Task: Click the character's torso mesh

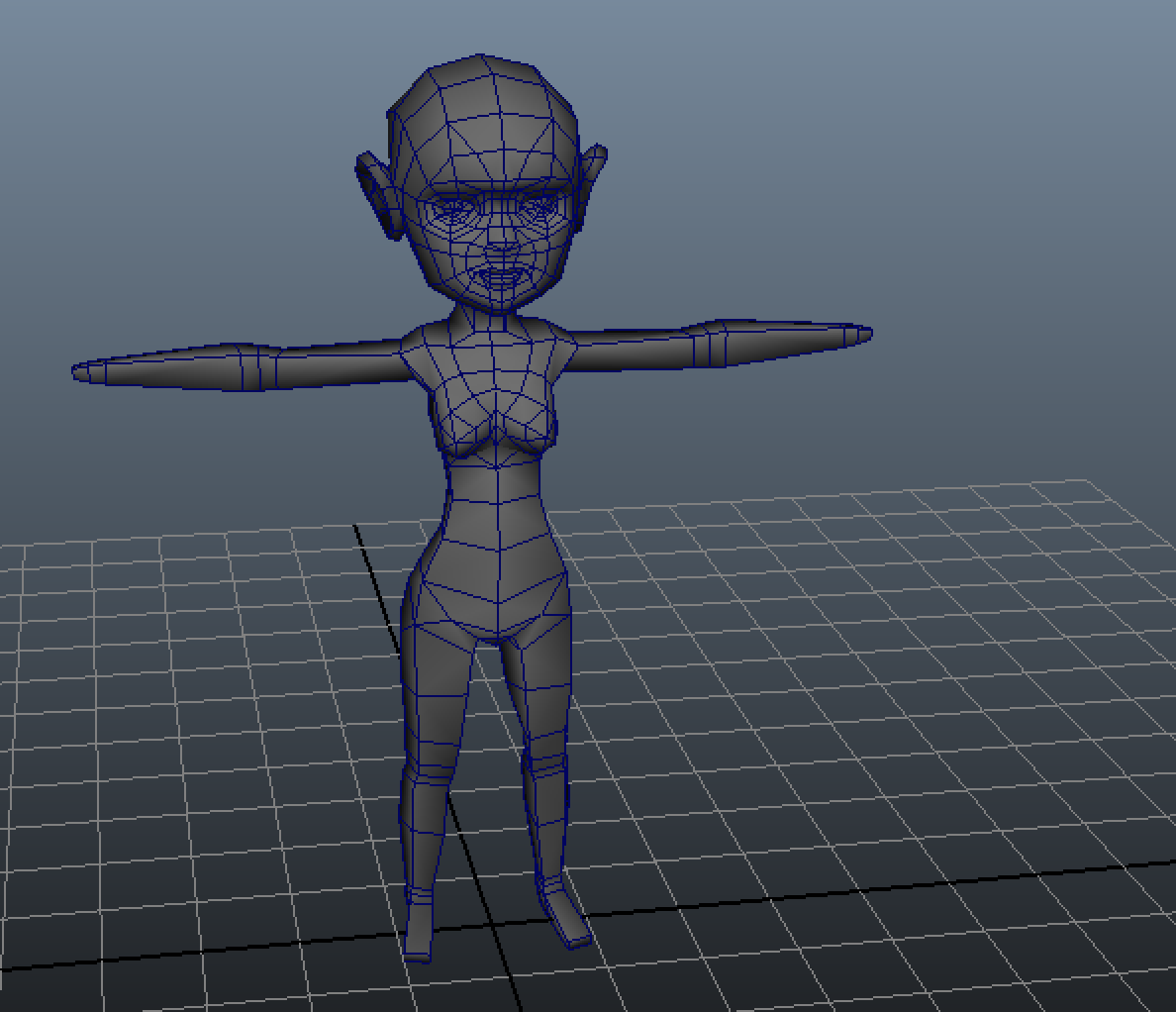Action: coord(495,480)
